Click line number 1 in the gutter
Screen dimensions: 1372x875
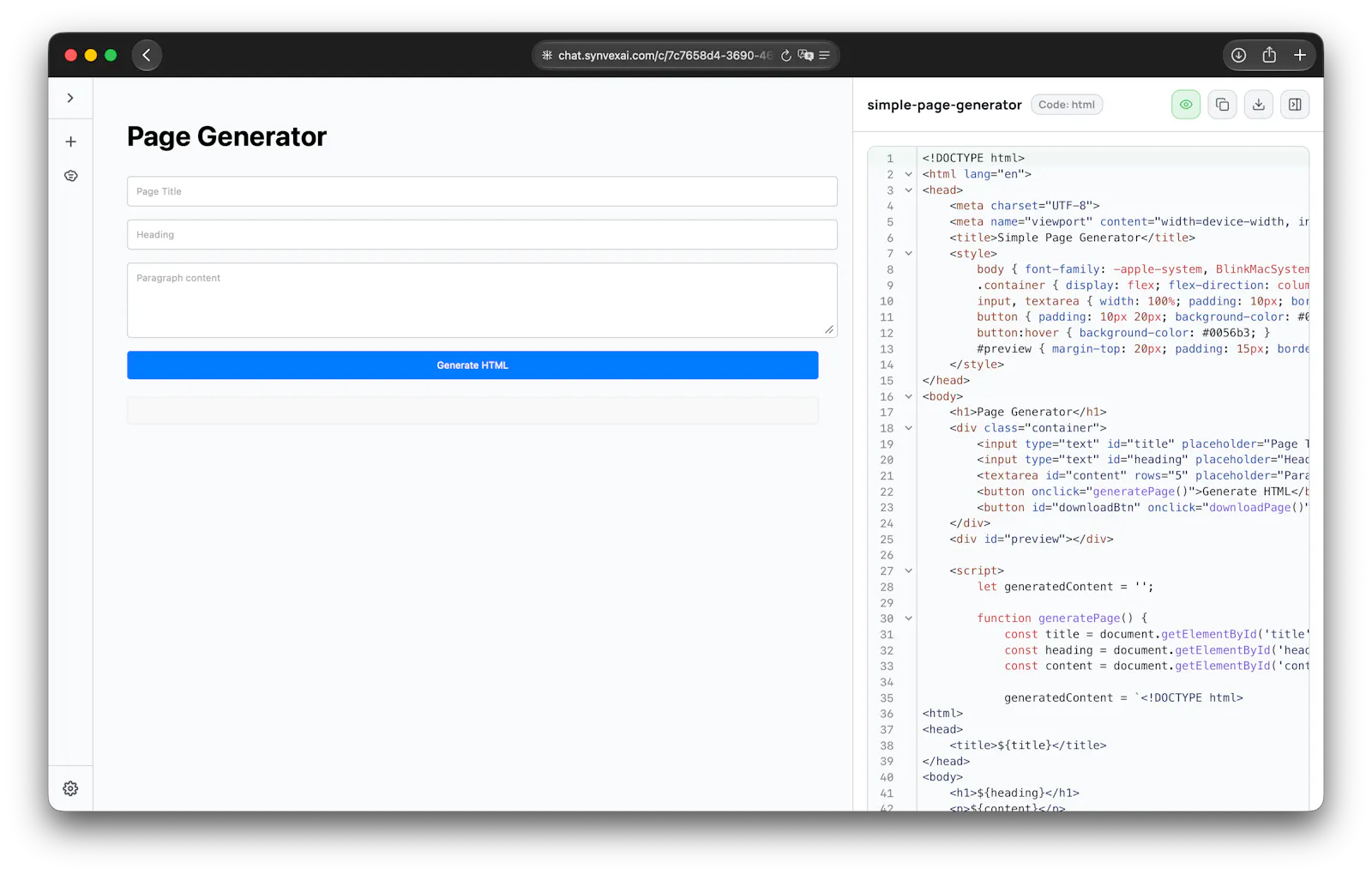[889, 159]
